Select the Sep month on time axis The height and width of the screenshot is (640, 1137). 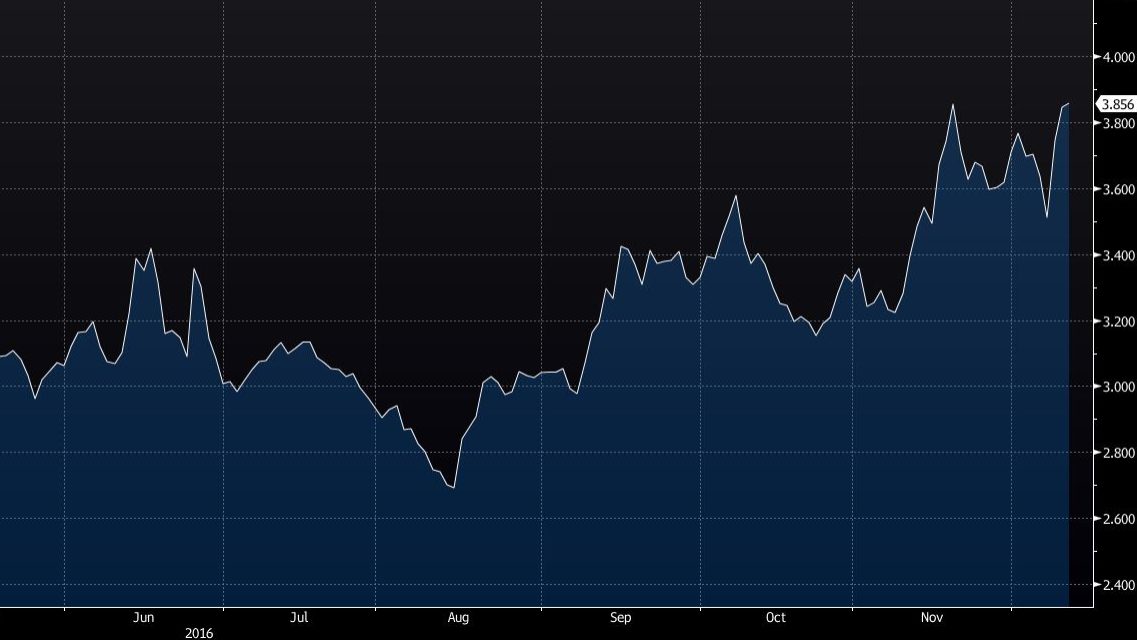tap(620, 618)
